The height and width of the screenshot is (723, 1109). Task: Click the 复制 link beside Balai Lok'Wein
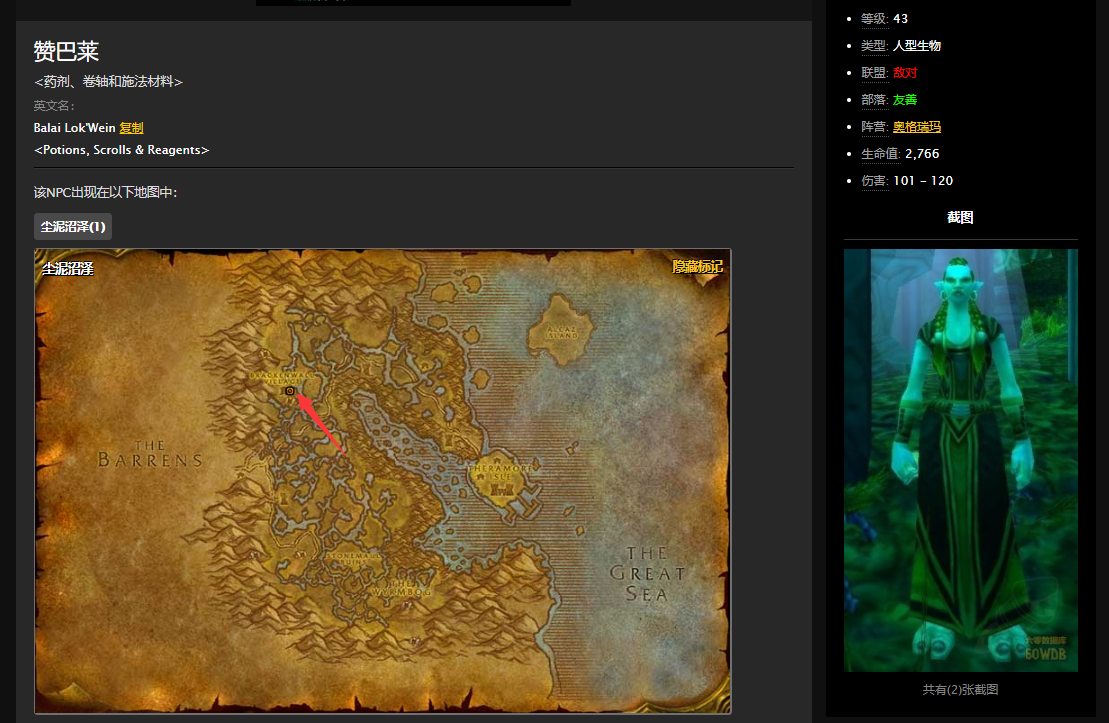(131, 128)
